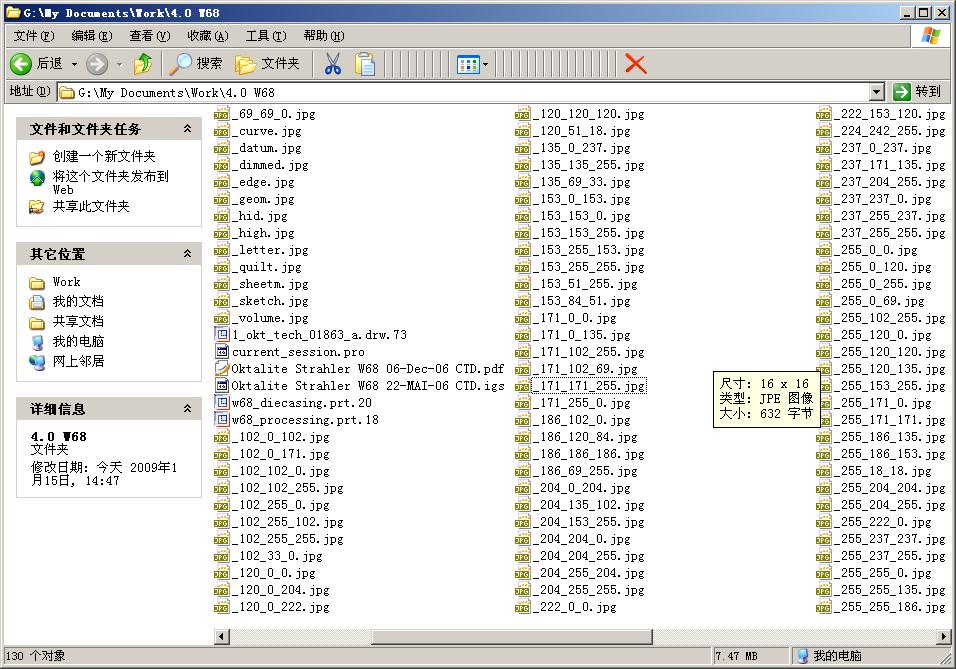Image resolution: width=956 pixels, height=669 pixels.
Task: Open 我的文档 in other places
Action: pos(78,301)
